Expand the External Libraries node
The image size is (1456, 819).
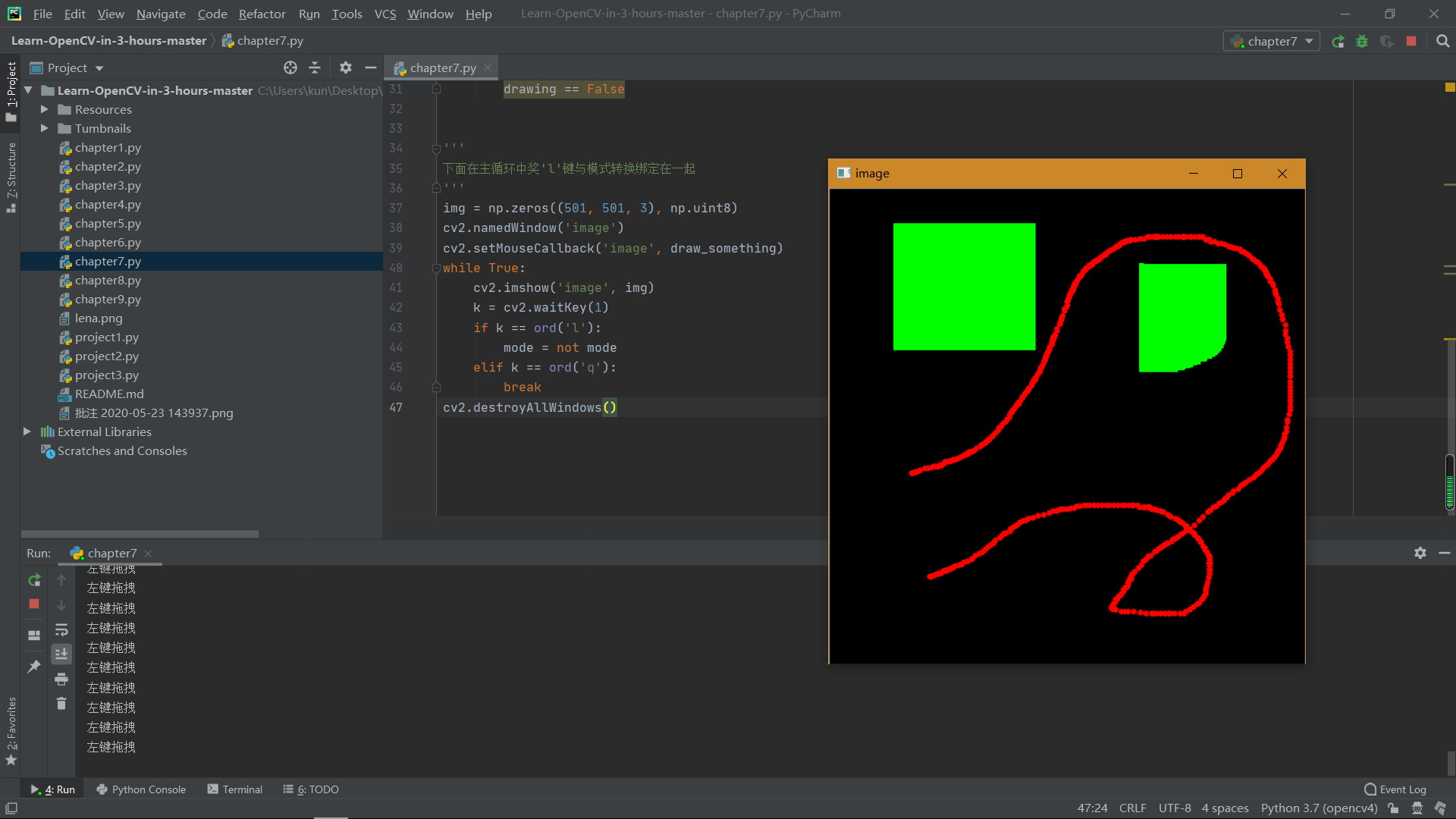pos(27,431)
